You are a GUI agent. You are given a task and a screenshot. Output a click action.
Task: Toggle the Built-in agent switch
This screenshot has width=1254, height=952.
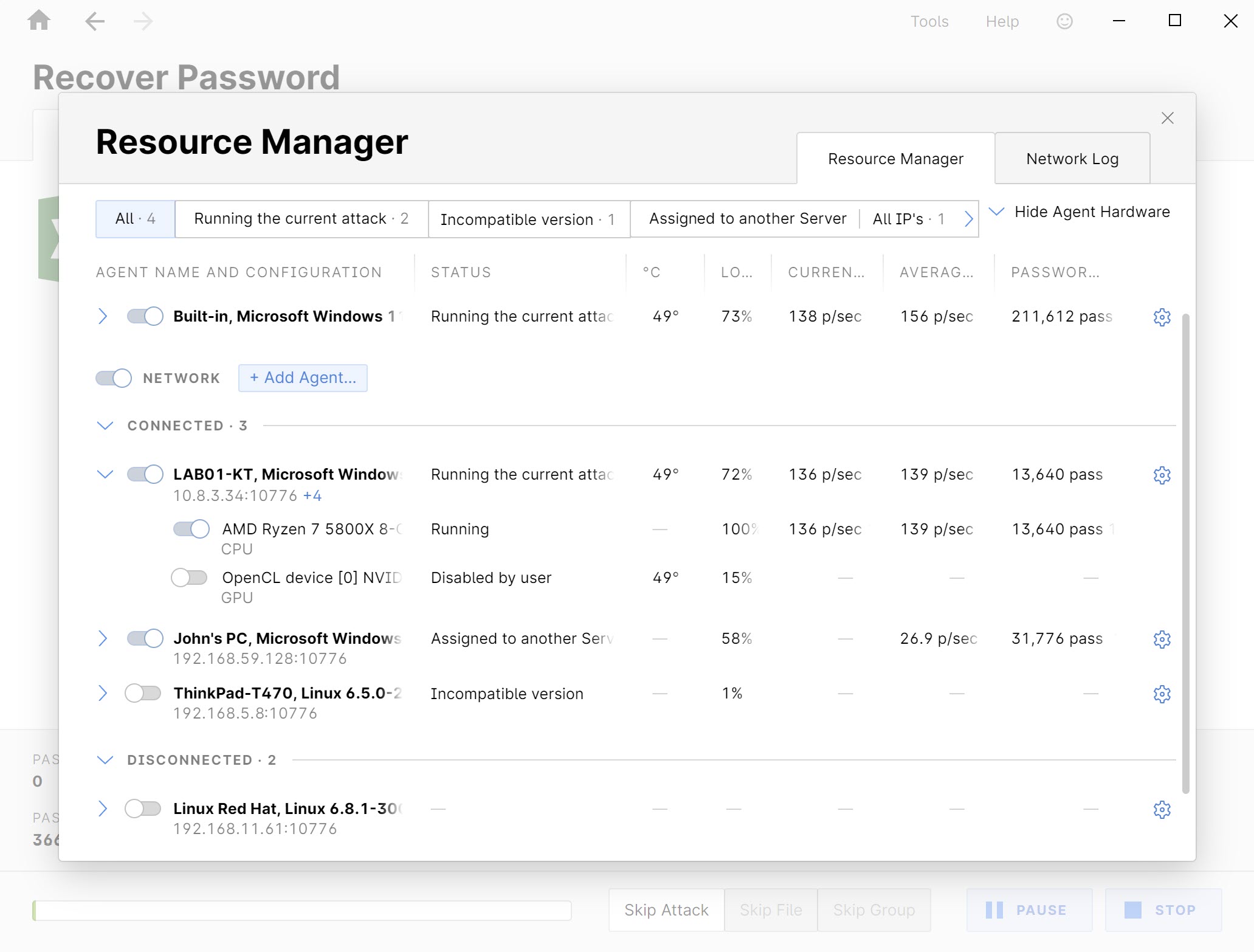pyautogui.click(x=145, y=316)
